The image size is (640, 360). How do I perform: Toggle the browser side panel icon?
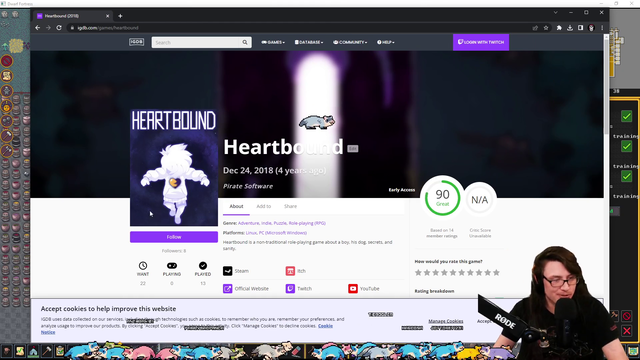click(580, 28)
